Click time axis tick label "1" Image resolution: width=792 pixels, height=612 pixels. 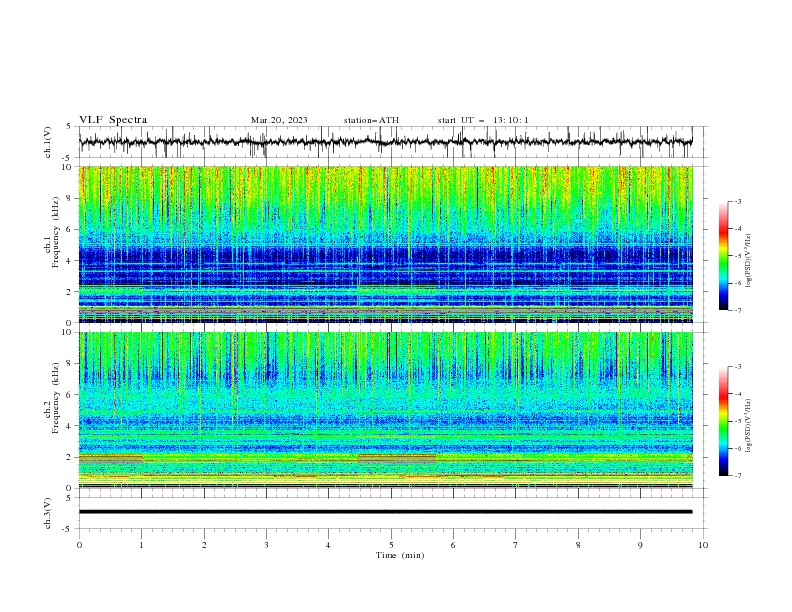[141, 545]
